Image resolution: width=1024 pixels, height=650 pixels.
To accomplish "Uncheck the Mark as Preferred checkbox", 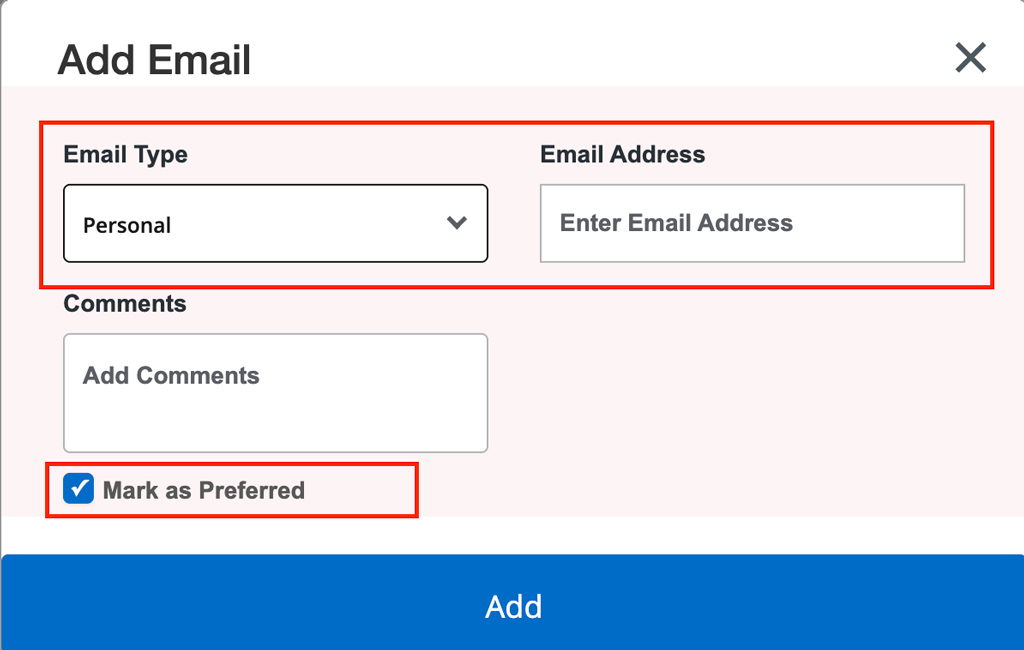I will click(x=78, y=489).
